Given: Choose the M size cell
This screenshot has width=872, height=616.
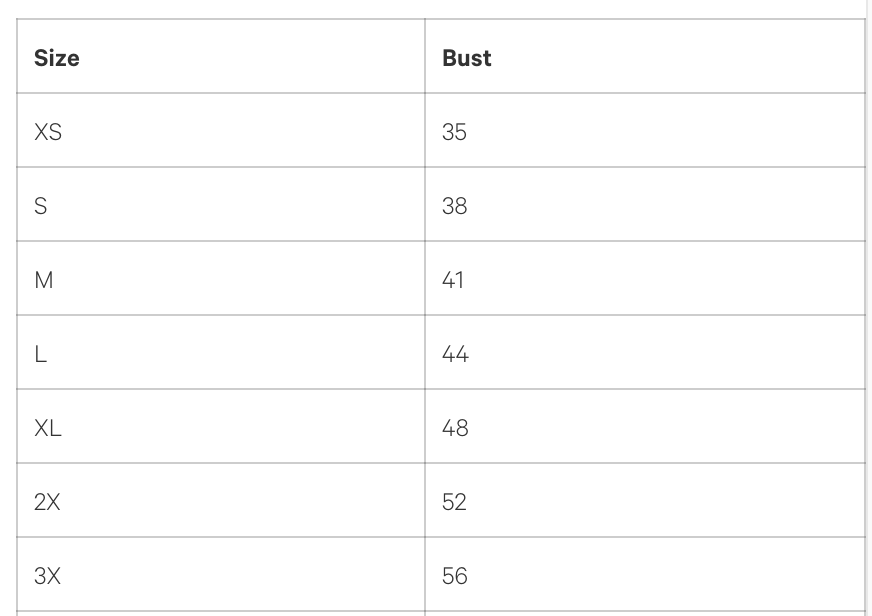Looking at the screenshot, I should pyautogui.click(x=44, y=280).
